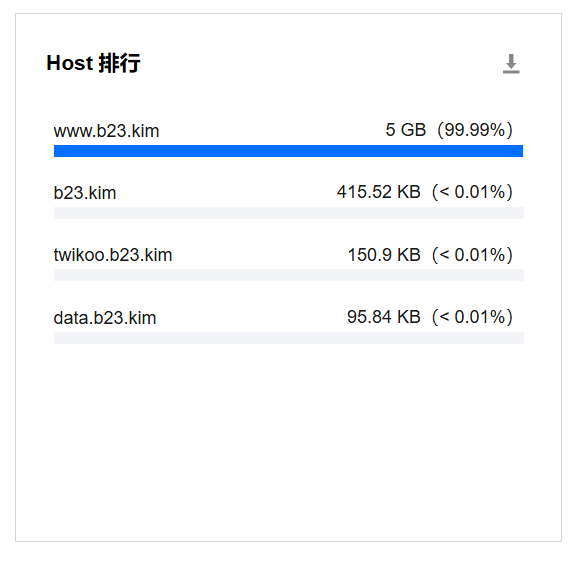Click the Host 排行 panel title
This screenshot has width=585, height=561.
[x=93, y=63]
